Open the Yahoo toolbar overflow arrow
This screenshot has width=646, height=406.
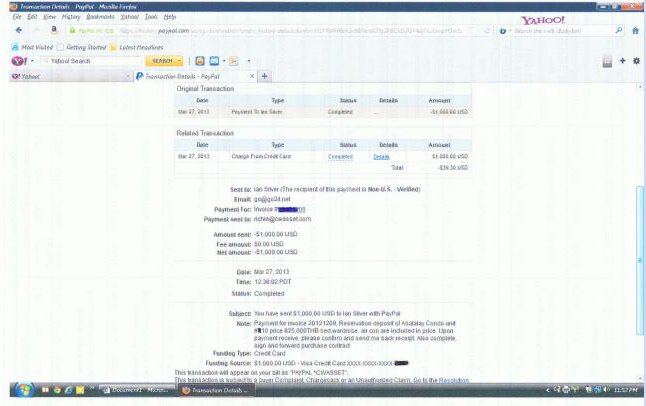(x=248, y=61)
